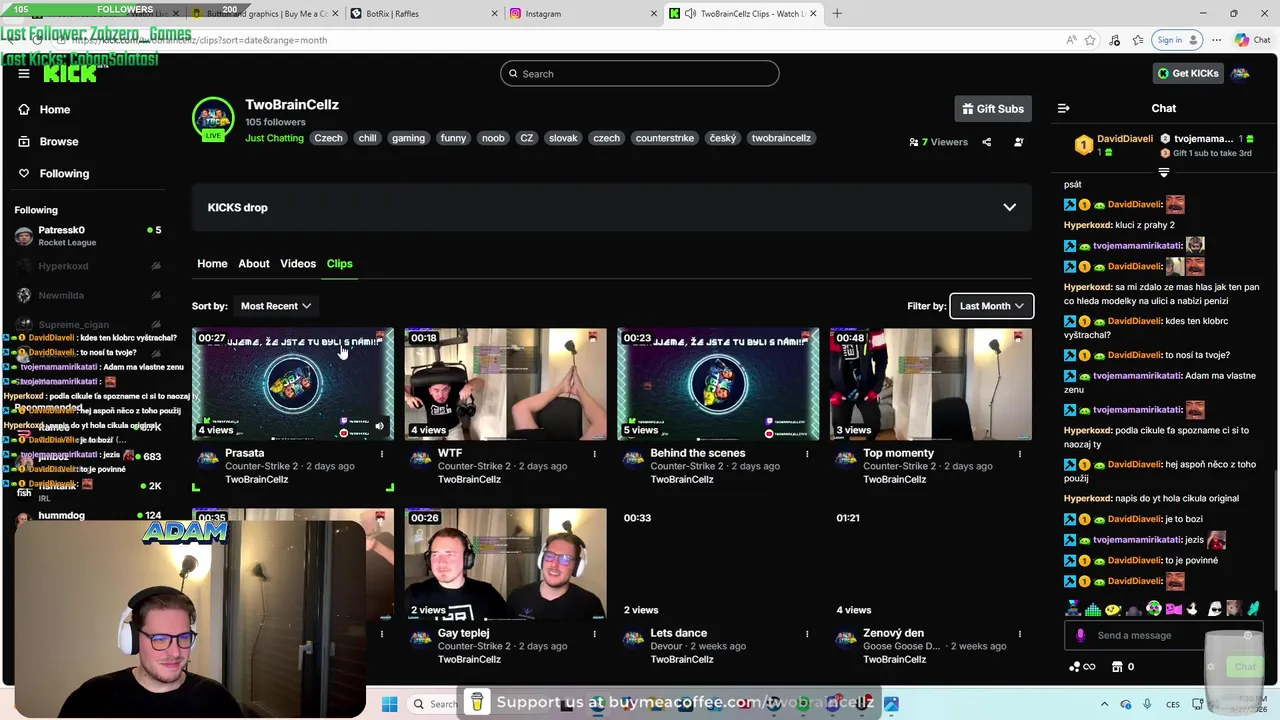Click the Gift Subs button

point(992,109)
